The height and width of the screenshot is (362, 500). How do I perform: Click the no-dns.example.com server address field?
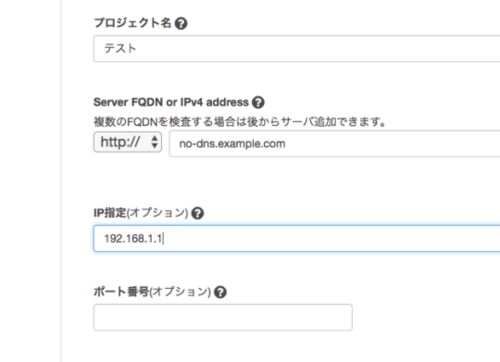(x=335, y=144)
